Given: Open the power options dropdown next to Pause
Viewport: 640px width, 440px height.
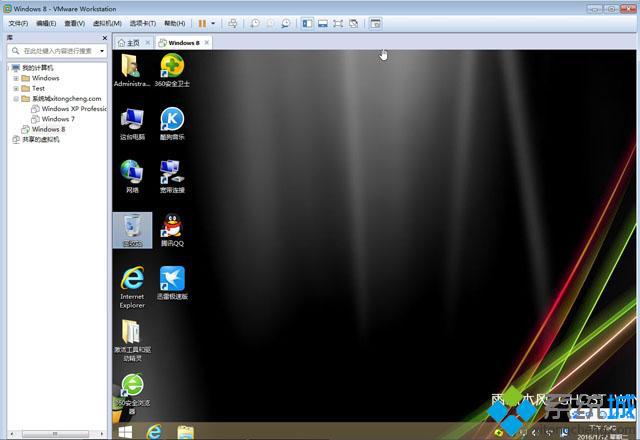Looking at the screenshot, I should click(x=213, y=24).
